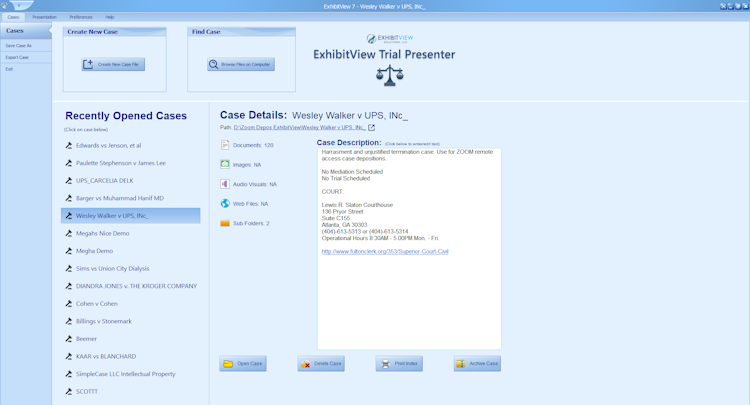Click the icon on Archive Case button
The width and height of the screenshot is (750, 405).
pos(461,364)
